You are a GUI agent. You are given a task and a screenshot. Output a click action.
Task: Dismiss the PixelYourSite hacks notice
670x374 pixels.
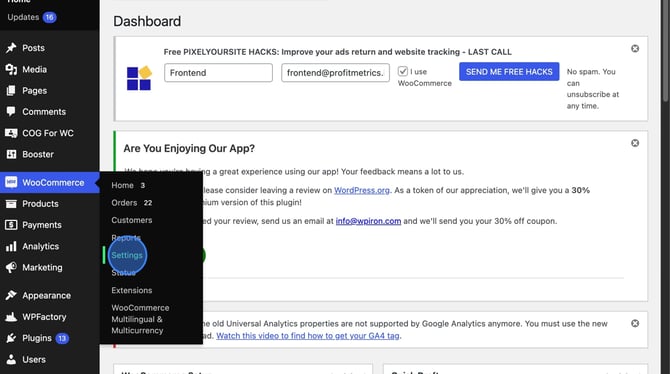click(635, 49)
